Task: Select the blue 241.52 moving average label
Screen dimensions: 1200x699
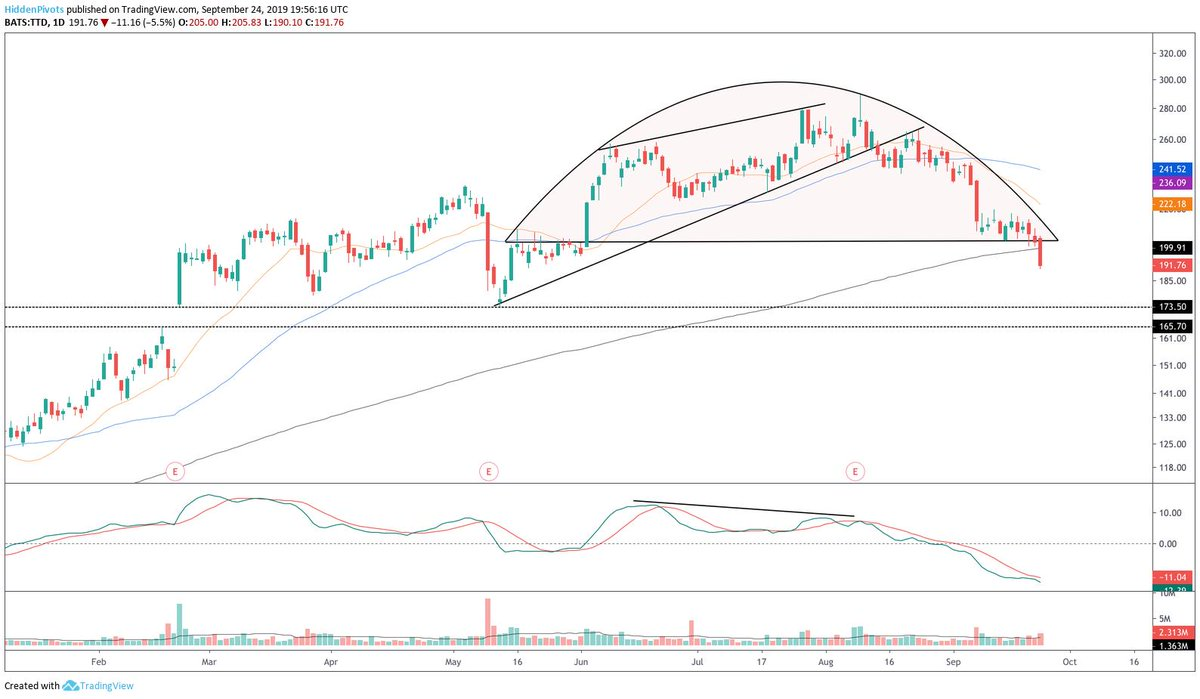Action: (x=1169, y=169)
